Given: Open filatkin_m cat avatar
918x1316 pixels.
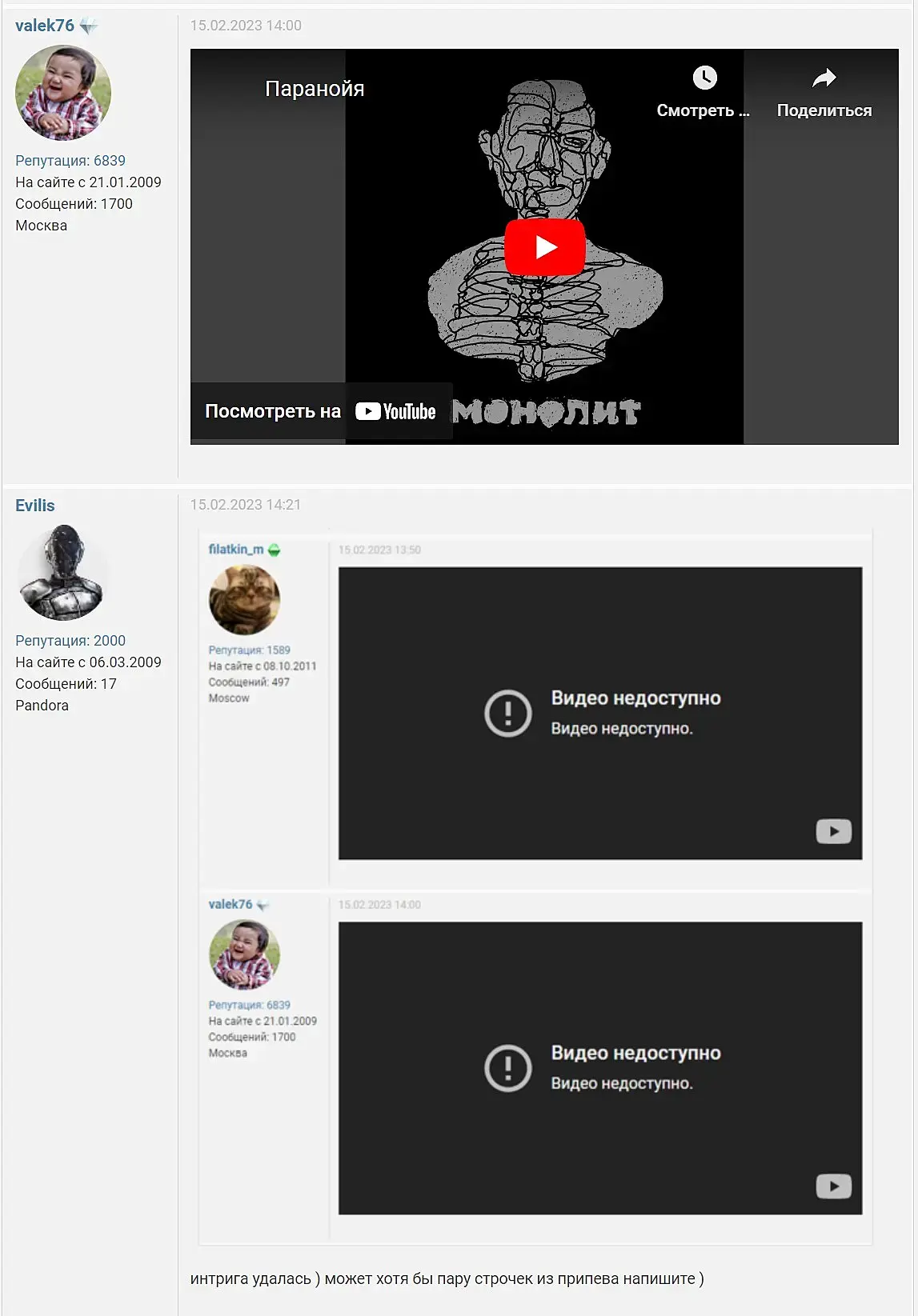Looking at the screenshot, I should 244,600.
